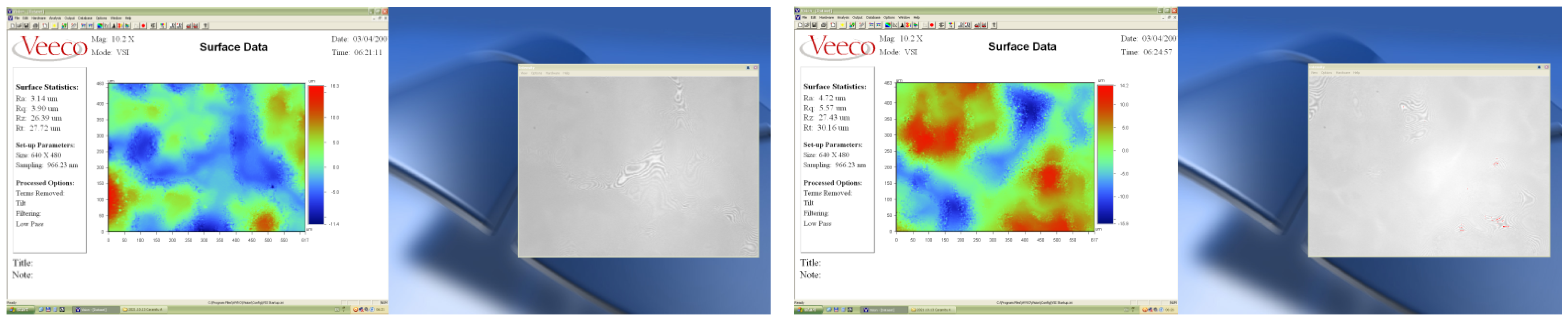Open Options menu in right Vision window
1568x321 pixels.
889,18
